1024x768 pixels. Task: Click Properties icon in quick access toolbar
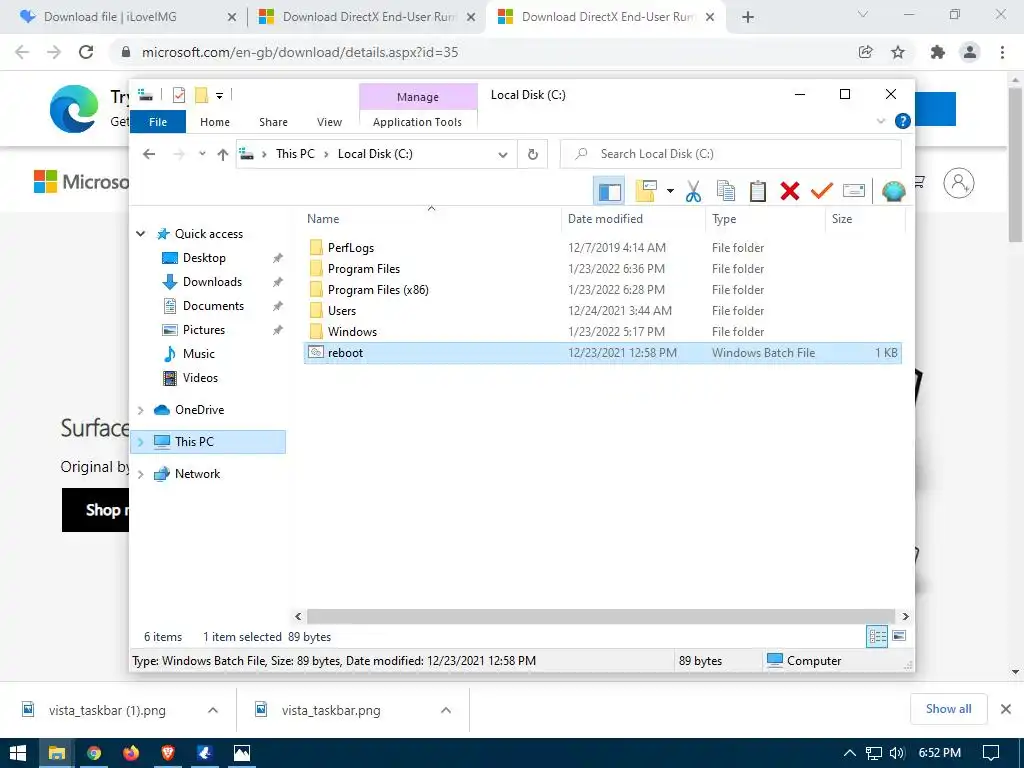tap(179, 95)
